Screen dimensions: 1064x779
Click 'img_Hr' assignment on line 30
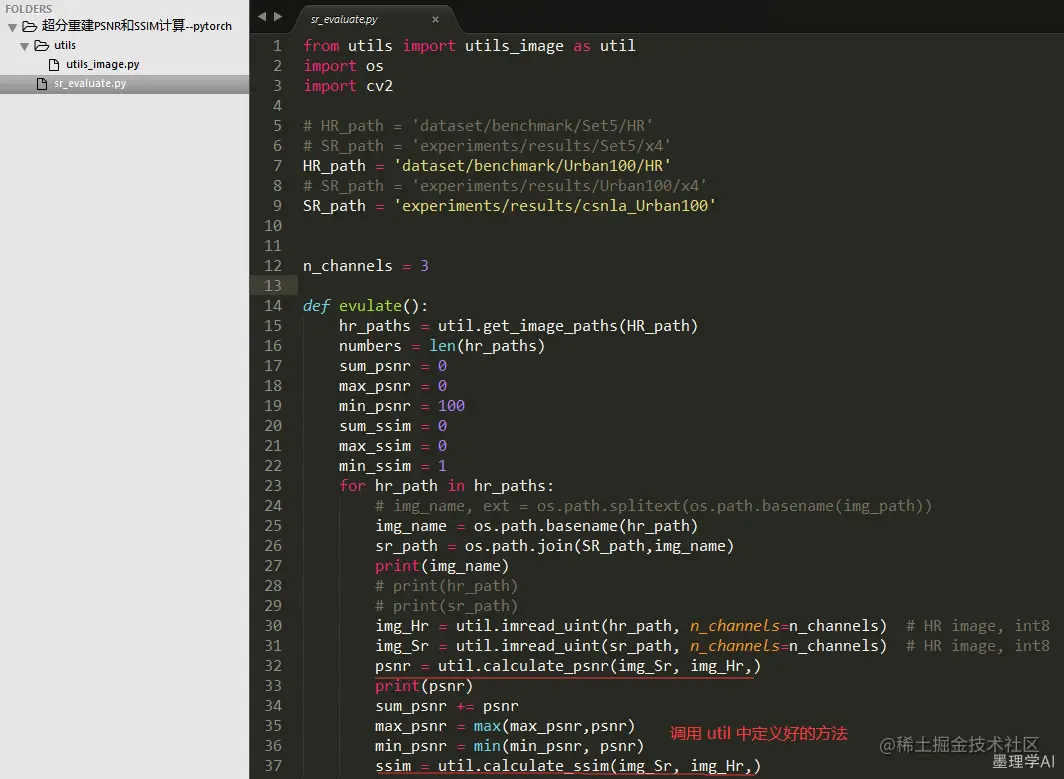[402, 626]
